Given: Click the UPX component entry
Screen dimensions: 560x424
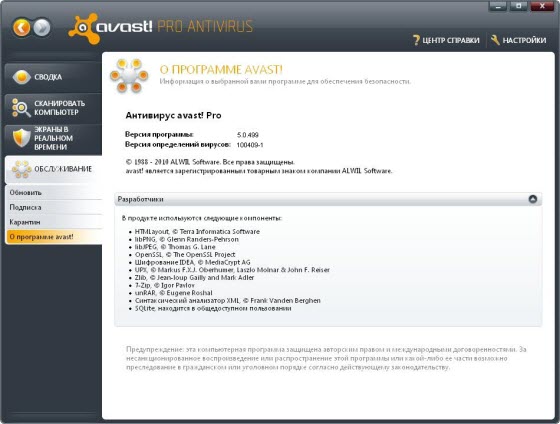Looking at the screenshot, I should [x=232, y=270].
